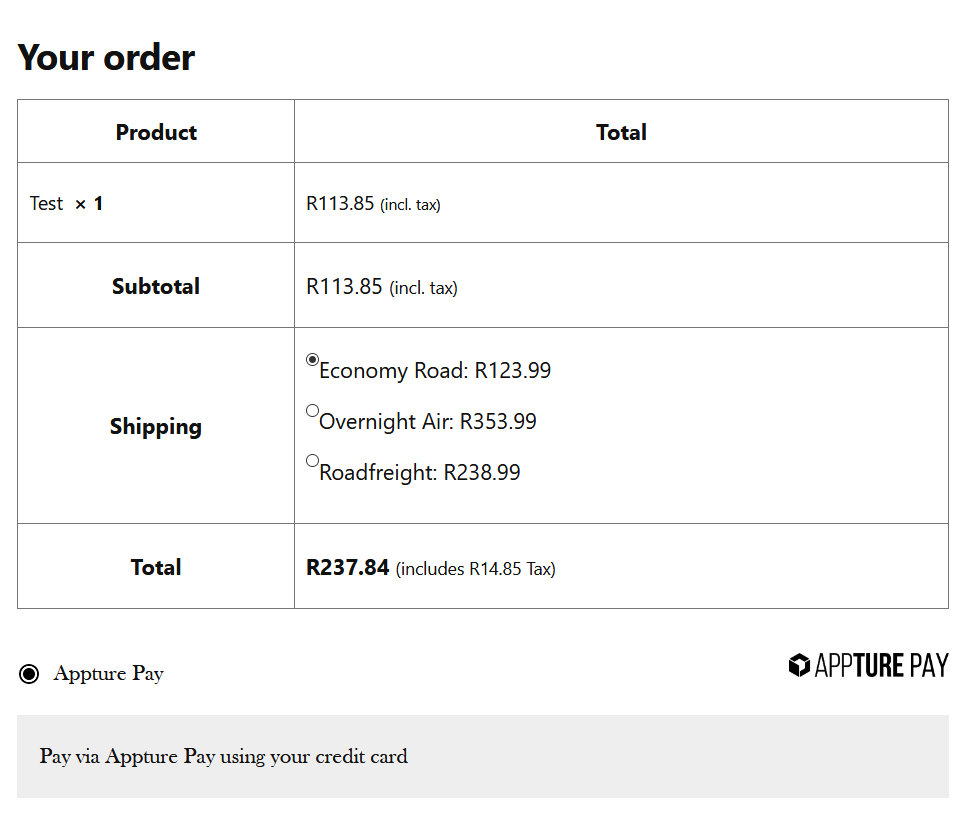Click the Overnight Air: R353.99 label
The height and width of the screenshot is (821, 972).
point(428,422)
